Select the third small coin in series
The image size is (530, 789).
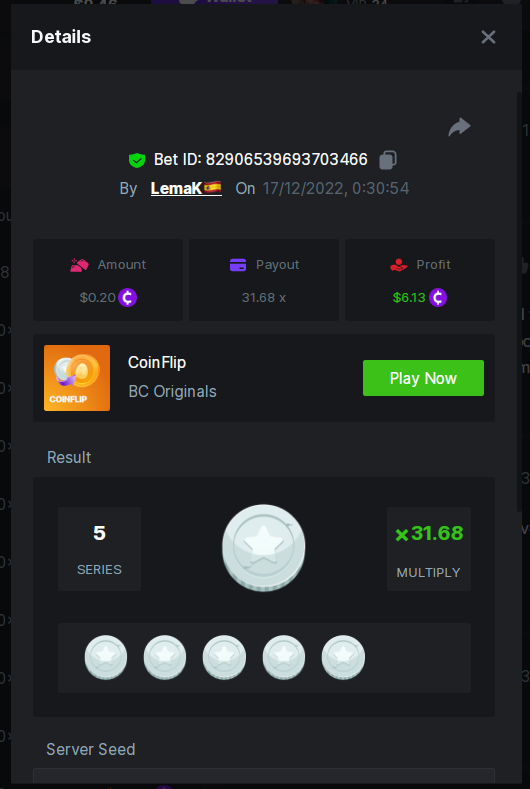click(x=224, y=658)
